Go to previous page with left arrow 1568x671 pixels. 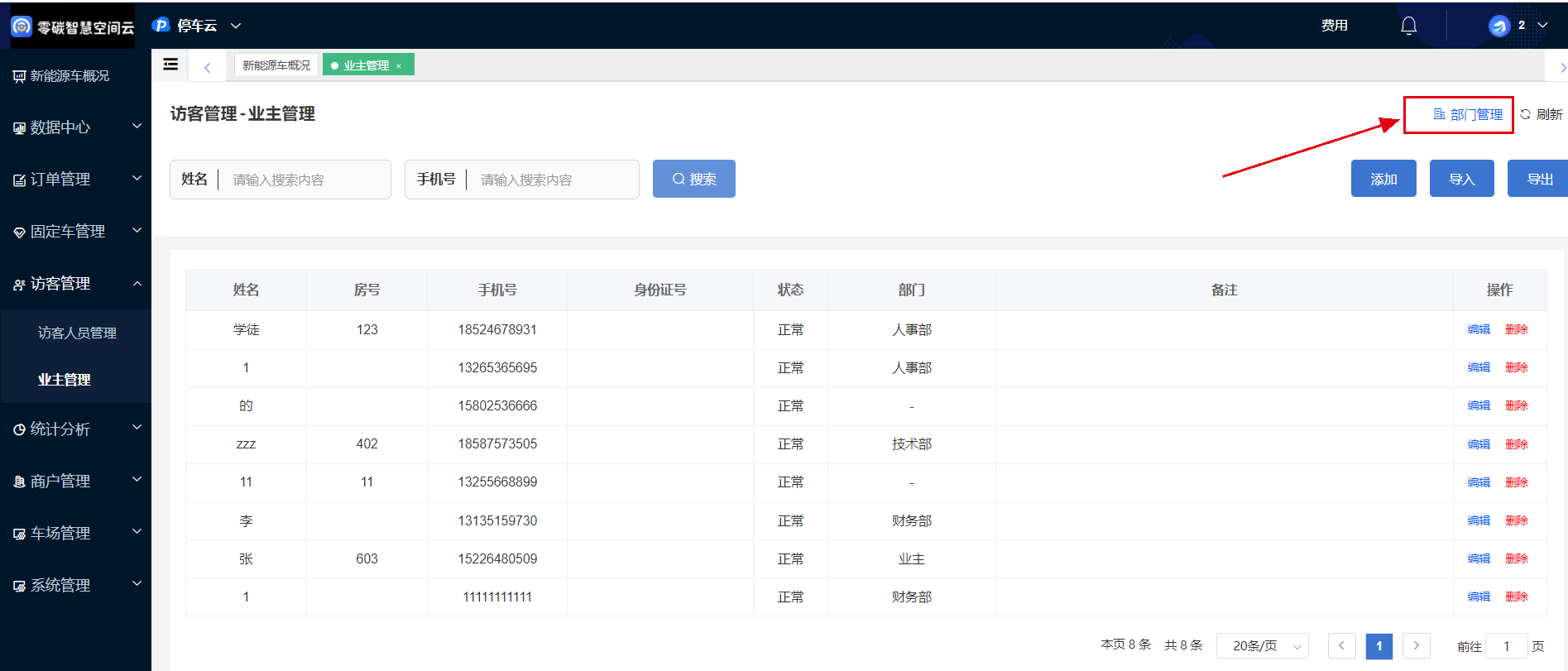(1341, 645)
